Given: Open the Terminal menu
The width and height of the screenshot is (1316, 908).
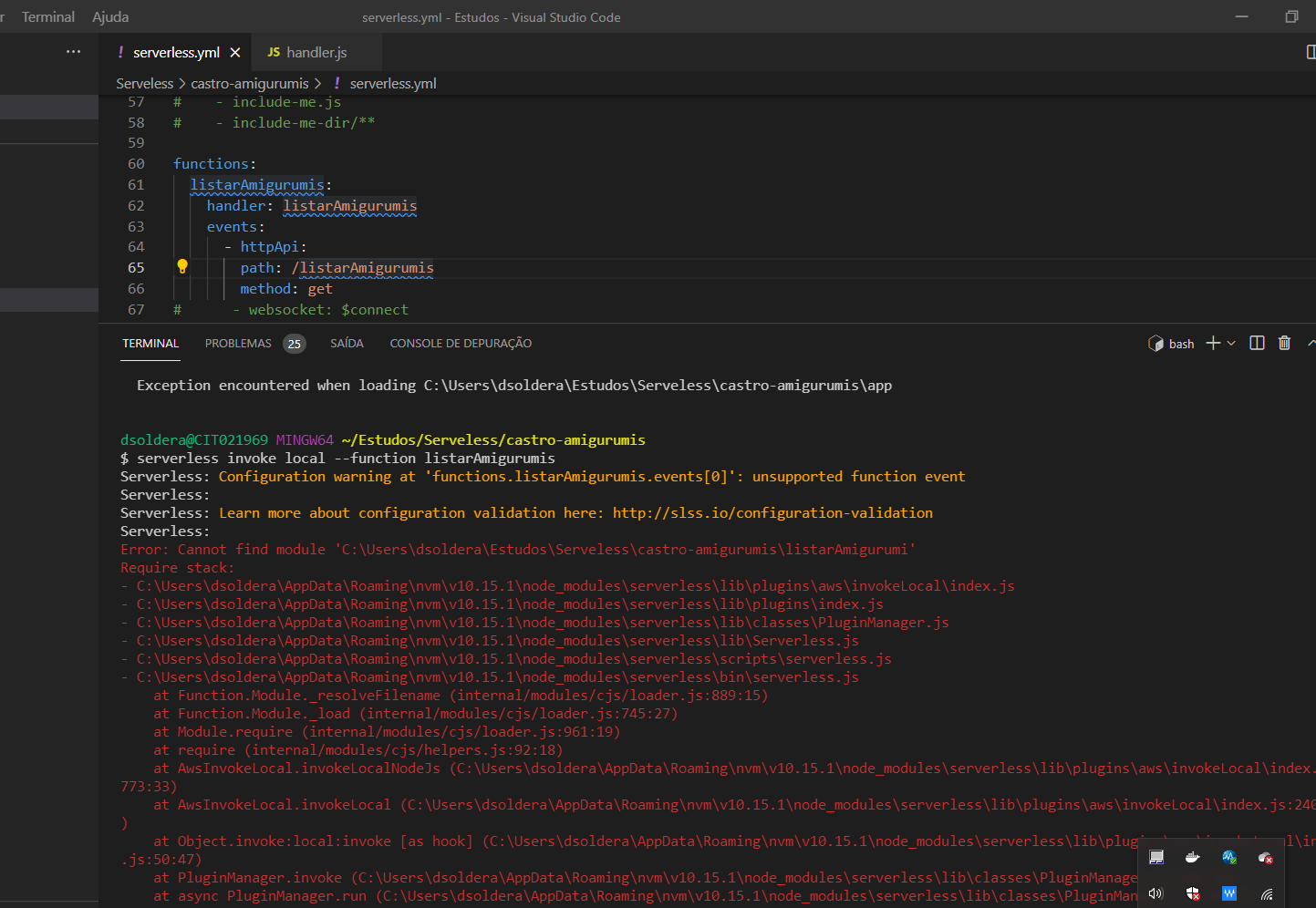Looking at the screenshot, I should click(48, 17).
